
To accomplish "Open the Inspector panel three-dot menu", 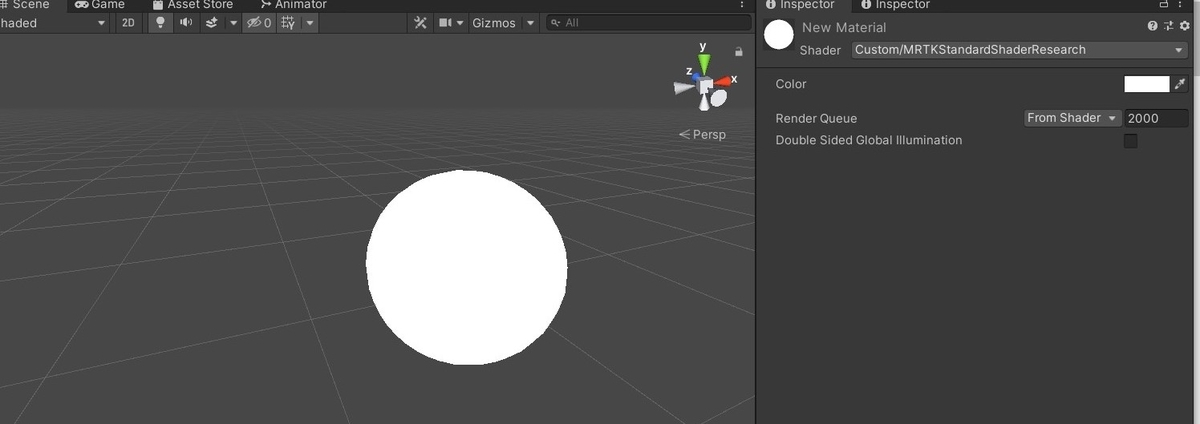I will (x=1181, y=5).
